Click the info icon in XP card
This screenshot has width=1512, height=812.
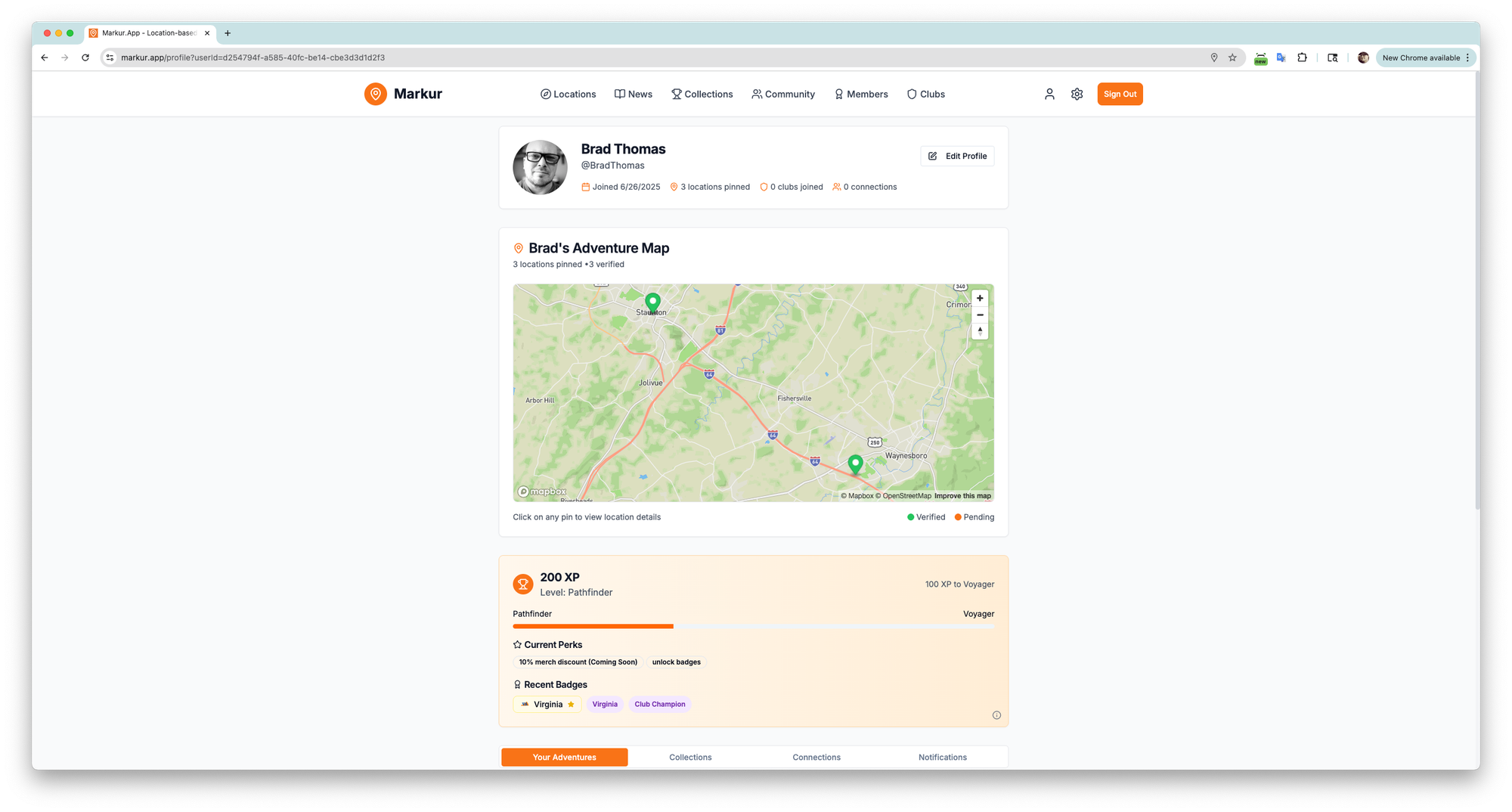996,715
